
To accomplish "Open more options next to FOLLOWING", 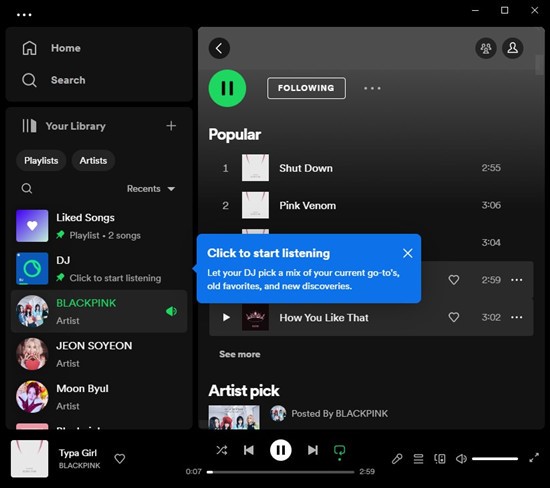I will (x=372, y=88).
